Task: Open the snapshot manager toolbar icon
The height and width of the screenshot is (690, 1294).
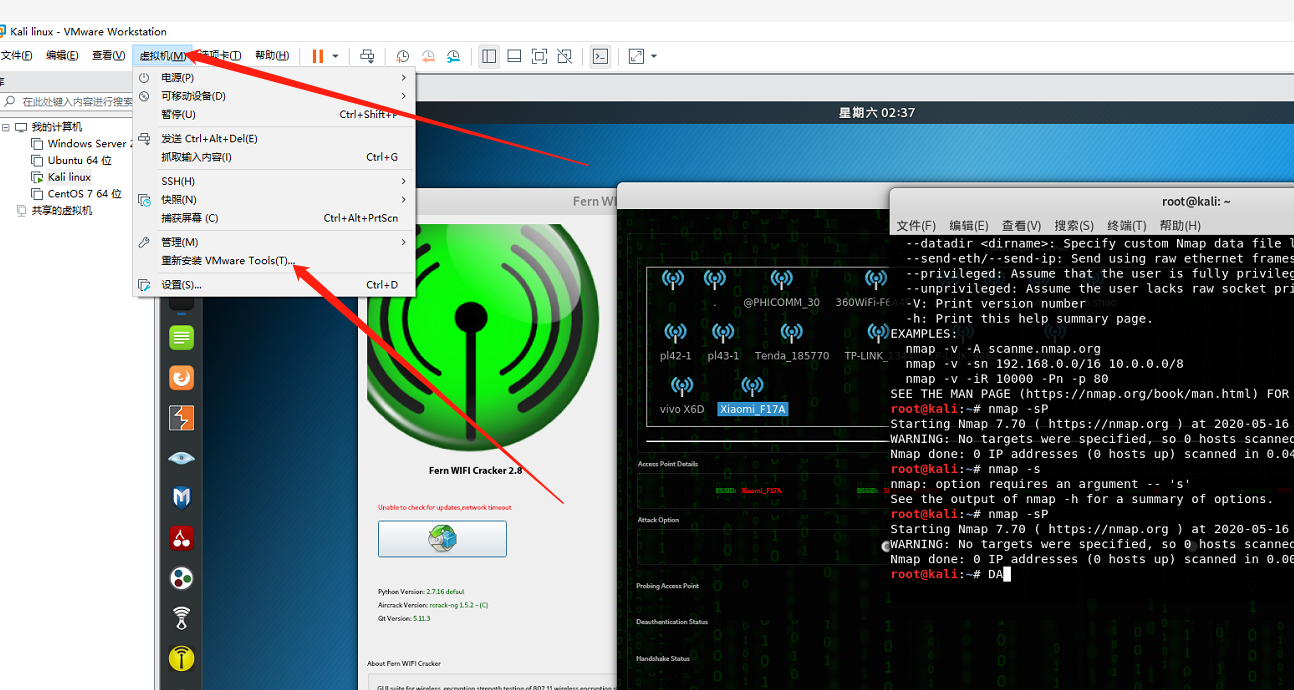Action: (454, 56)
